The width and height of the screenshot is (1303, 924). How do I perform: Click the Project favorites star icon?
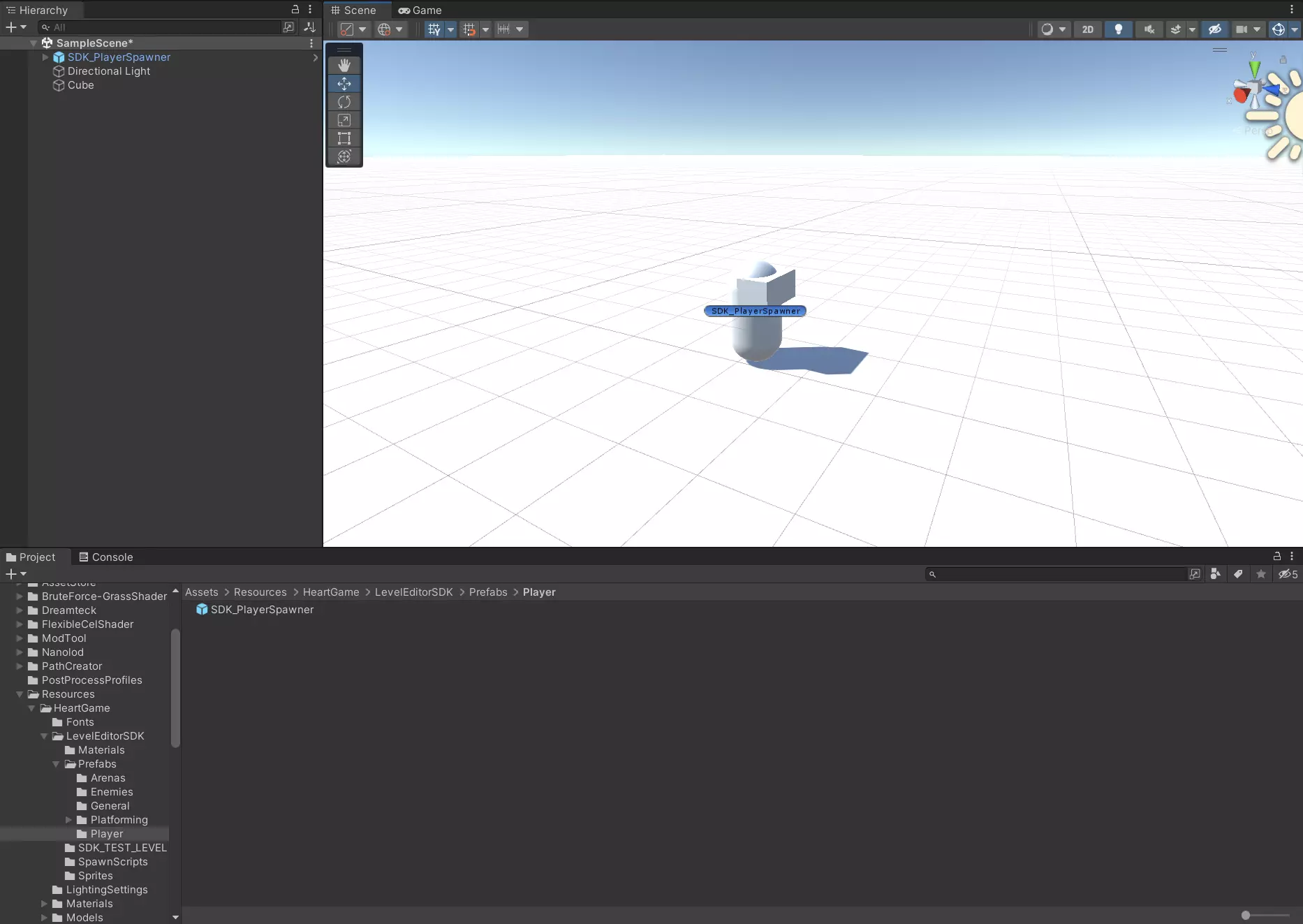click(x=1261, y=574)
